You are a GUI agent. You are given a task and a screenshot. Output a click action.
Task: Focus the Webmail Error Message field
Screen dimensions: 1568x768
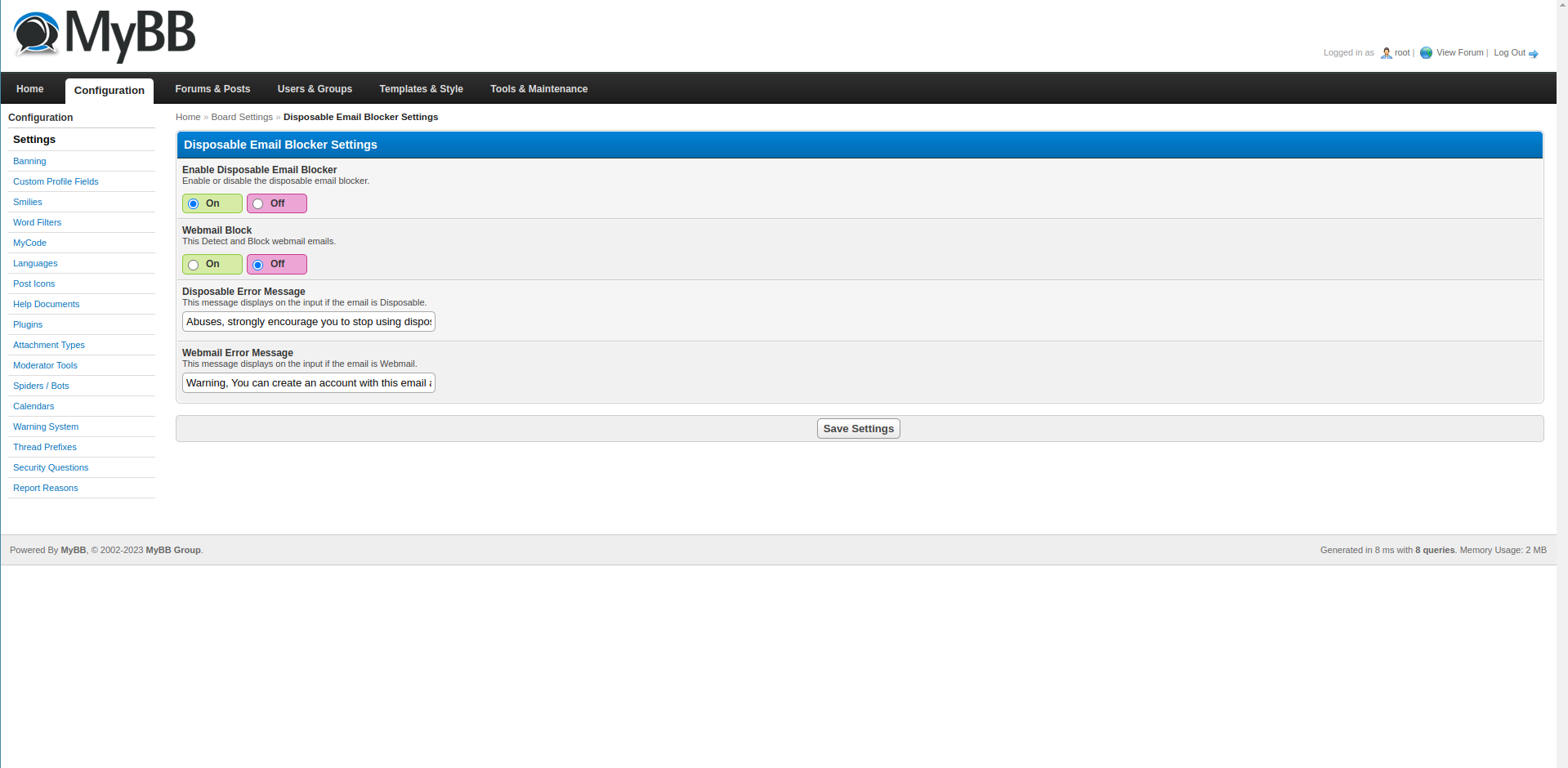point(309,383)
